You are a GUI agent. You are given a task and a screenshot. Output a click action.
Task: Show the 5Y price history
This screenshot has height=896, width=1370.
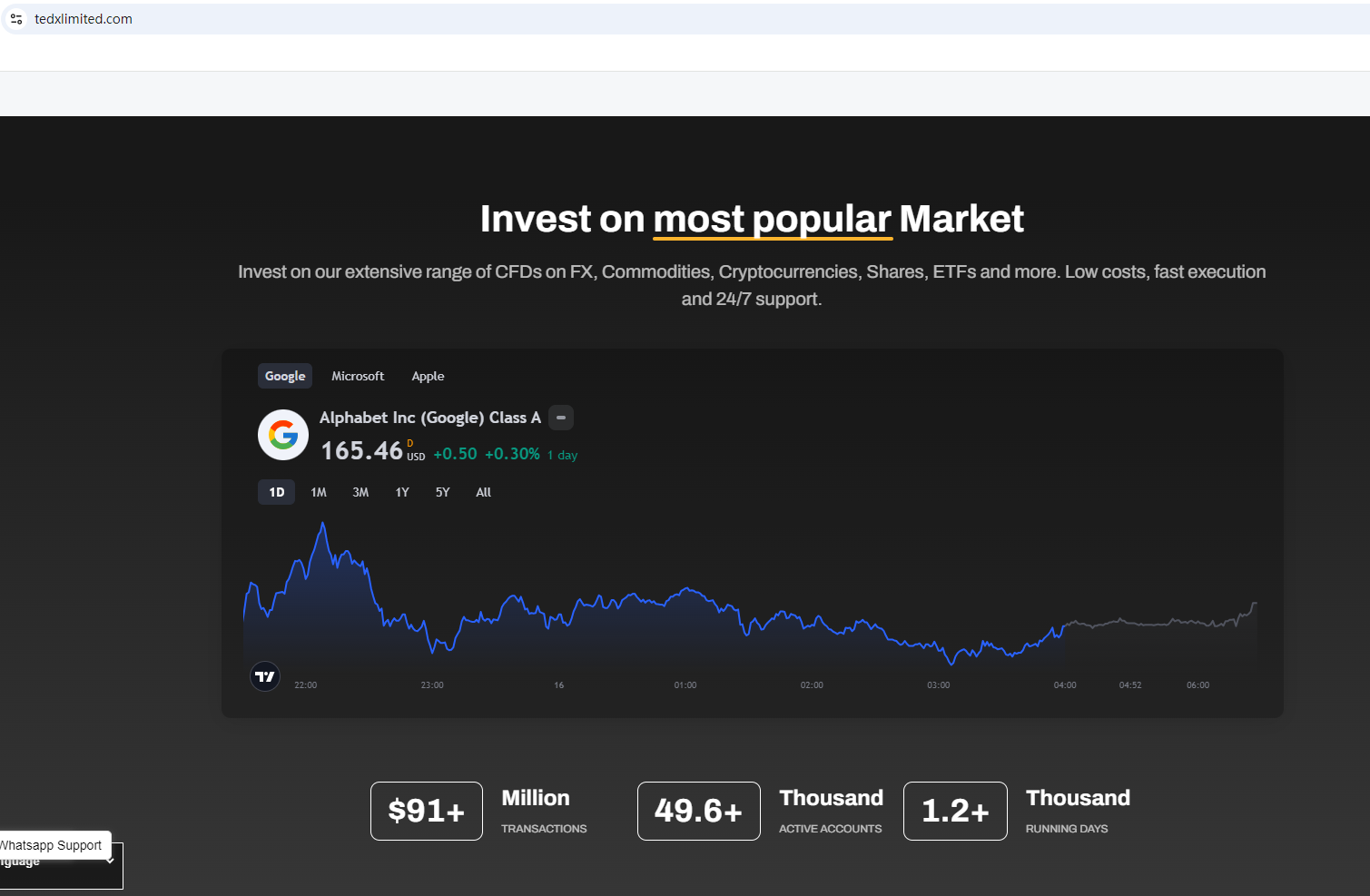[443, 492]
